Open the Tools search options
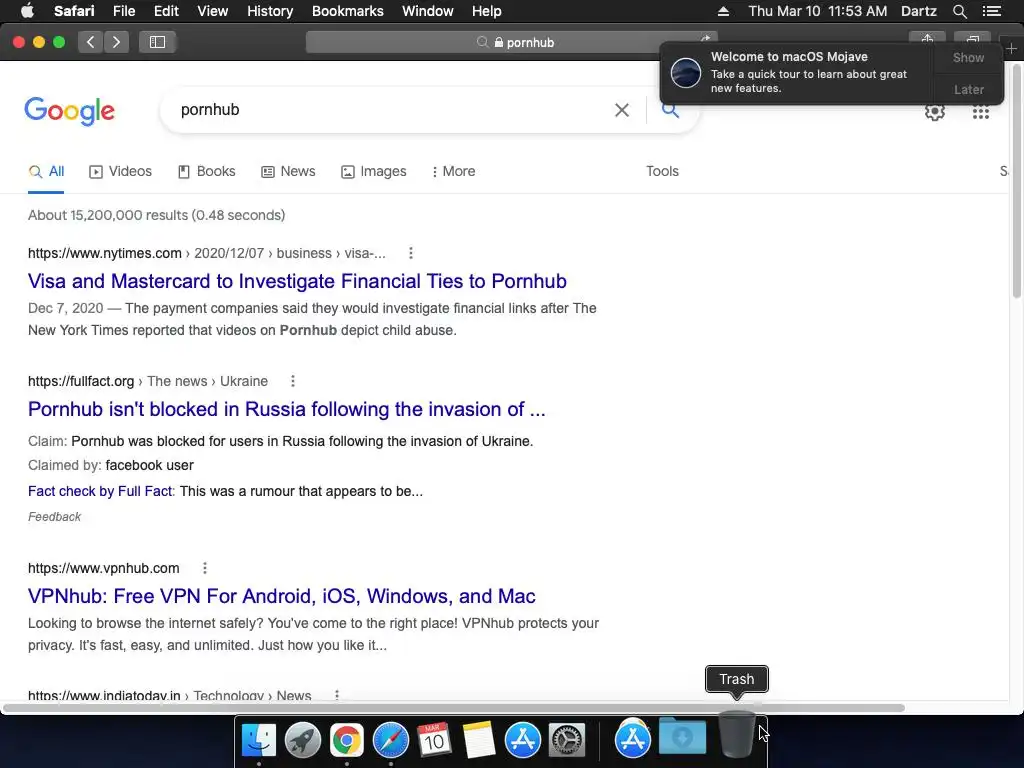 (662, 171)
